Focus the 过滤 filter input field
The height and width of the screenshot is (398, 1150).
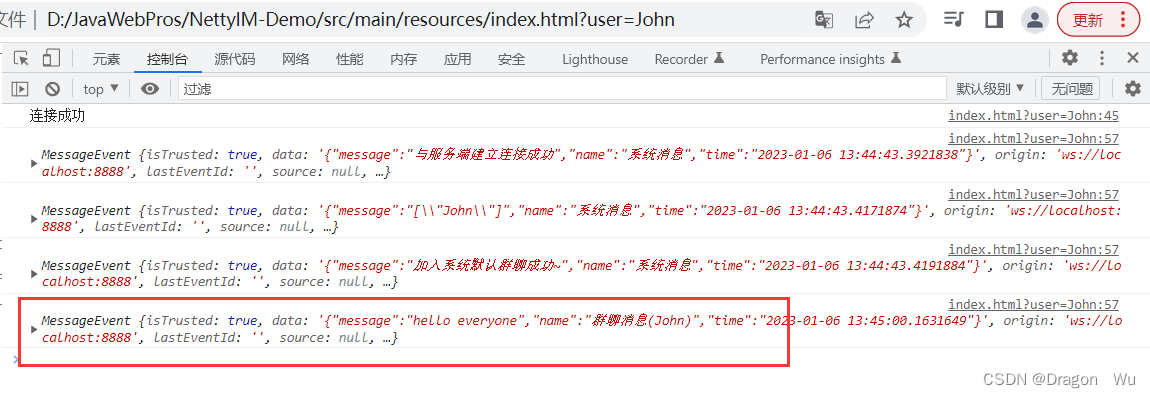coord(563,89)
